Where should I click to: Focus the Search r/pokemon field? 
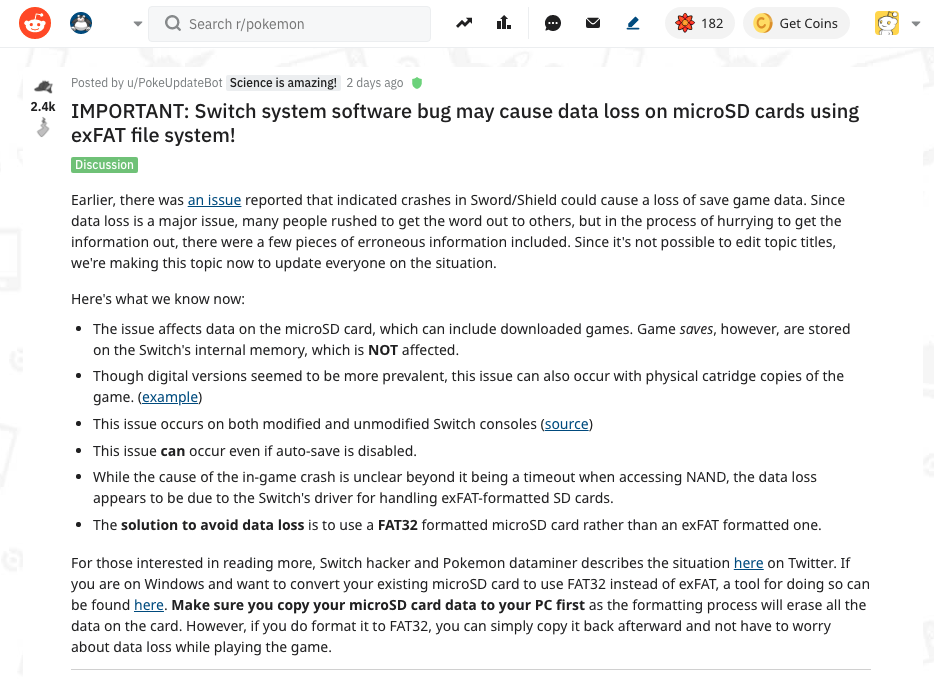289,24
